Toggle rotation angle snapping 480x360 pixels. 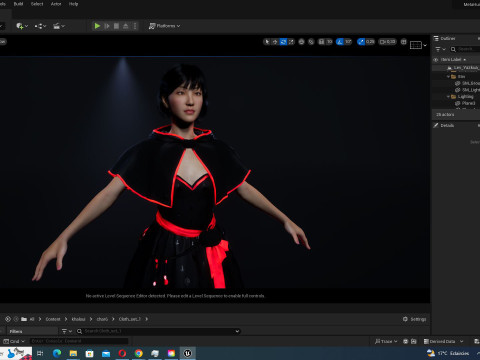[x=340, y=42]
